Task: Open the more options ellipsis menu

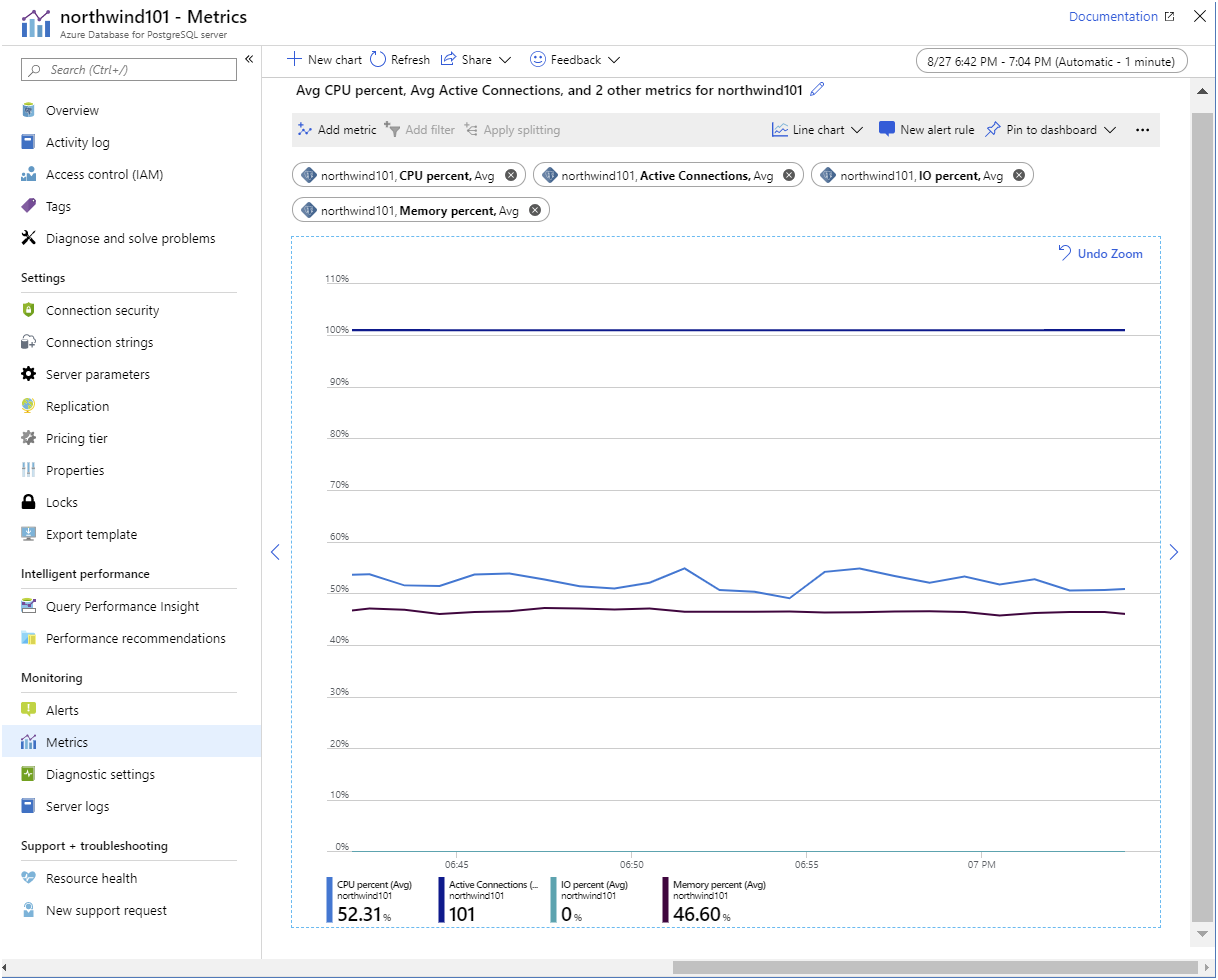Action: point(1143,130)
